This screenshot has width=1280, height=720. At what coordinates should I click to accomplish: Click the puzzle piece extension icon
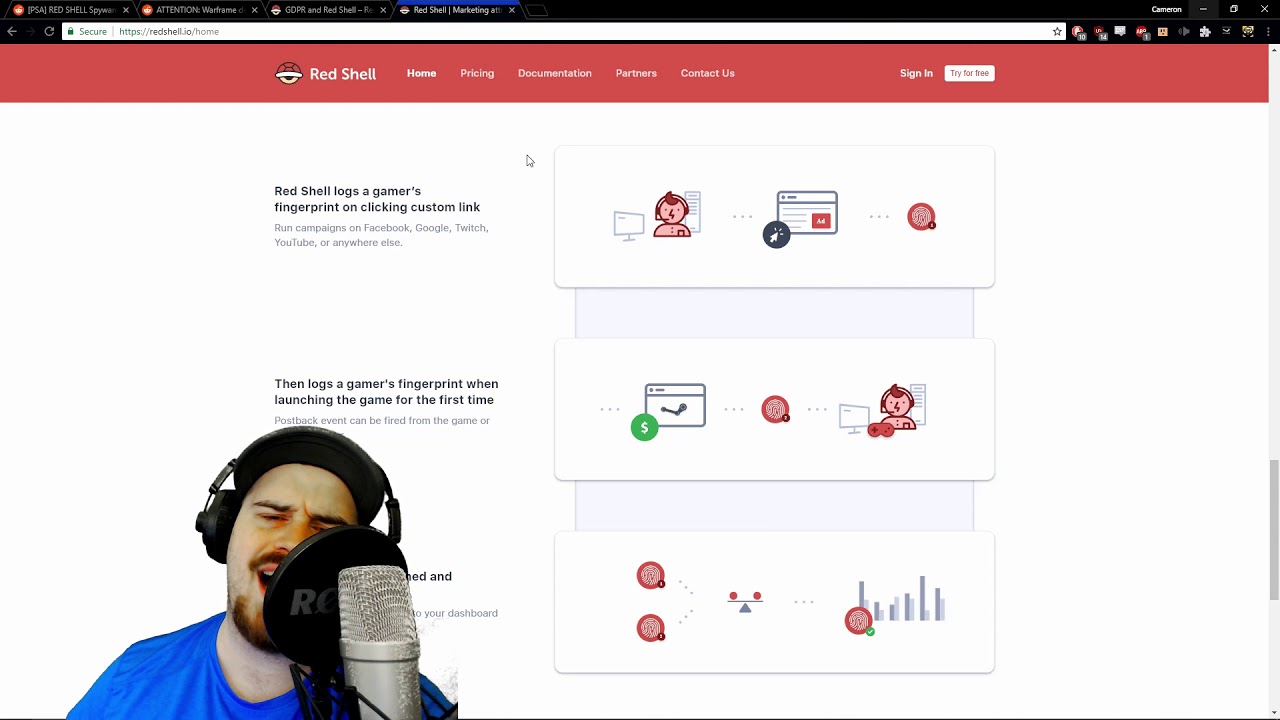[1205, 32]
